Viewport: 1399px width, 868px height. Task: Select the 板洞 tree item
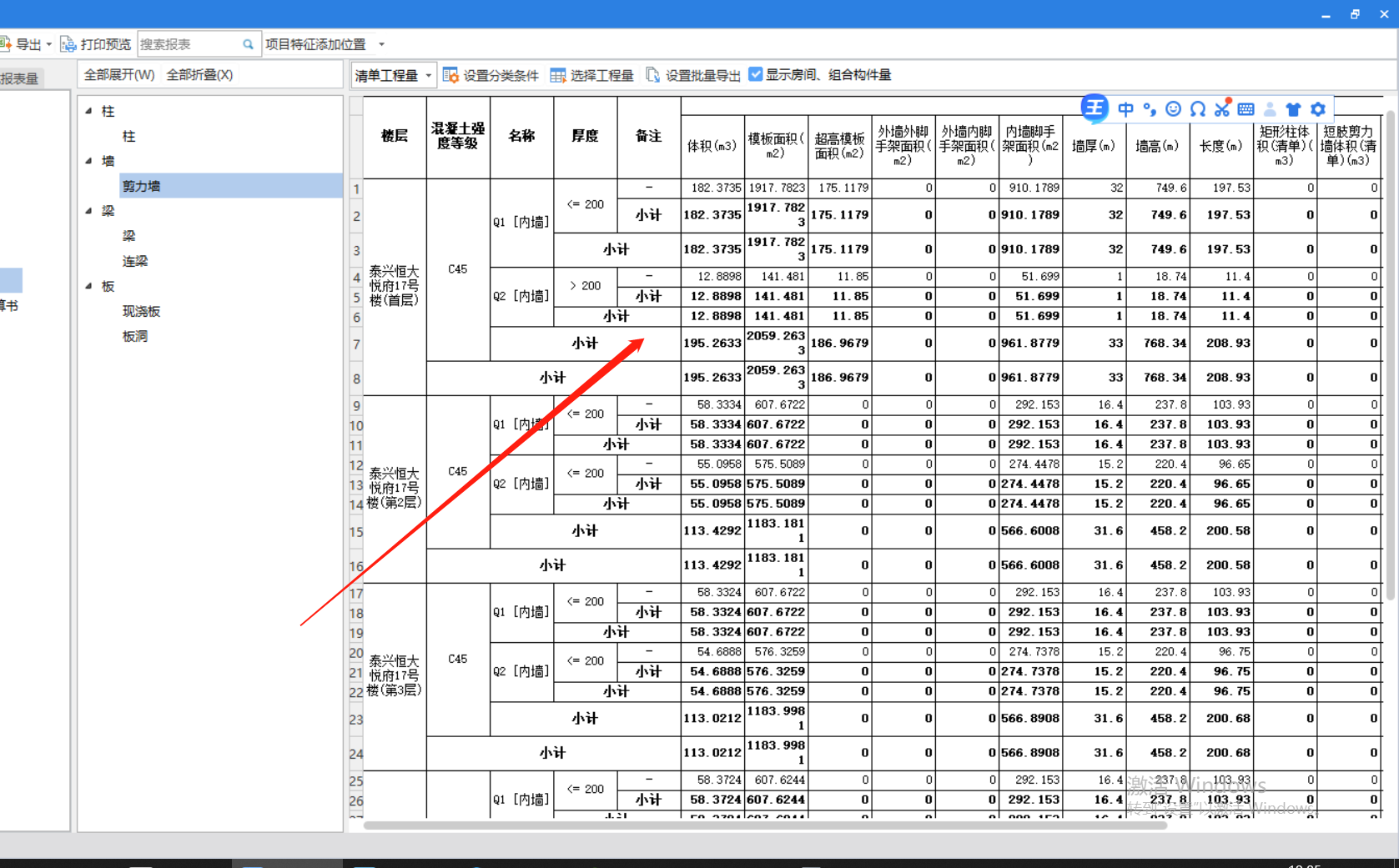pos(135,336)
